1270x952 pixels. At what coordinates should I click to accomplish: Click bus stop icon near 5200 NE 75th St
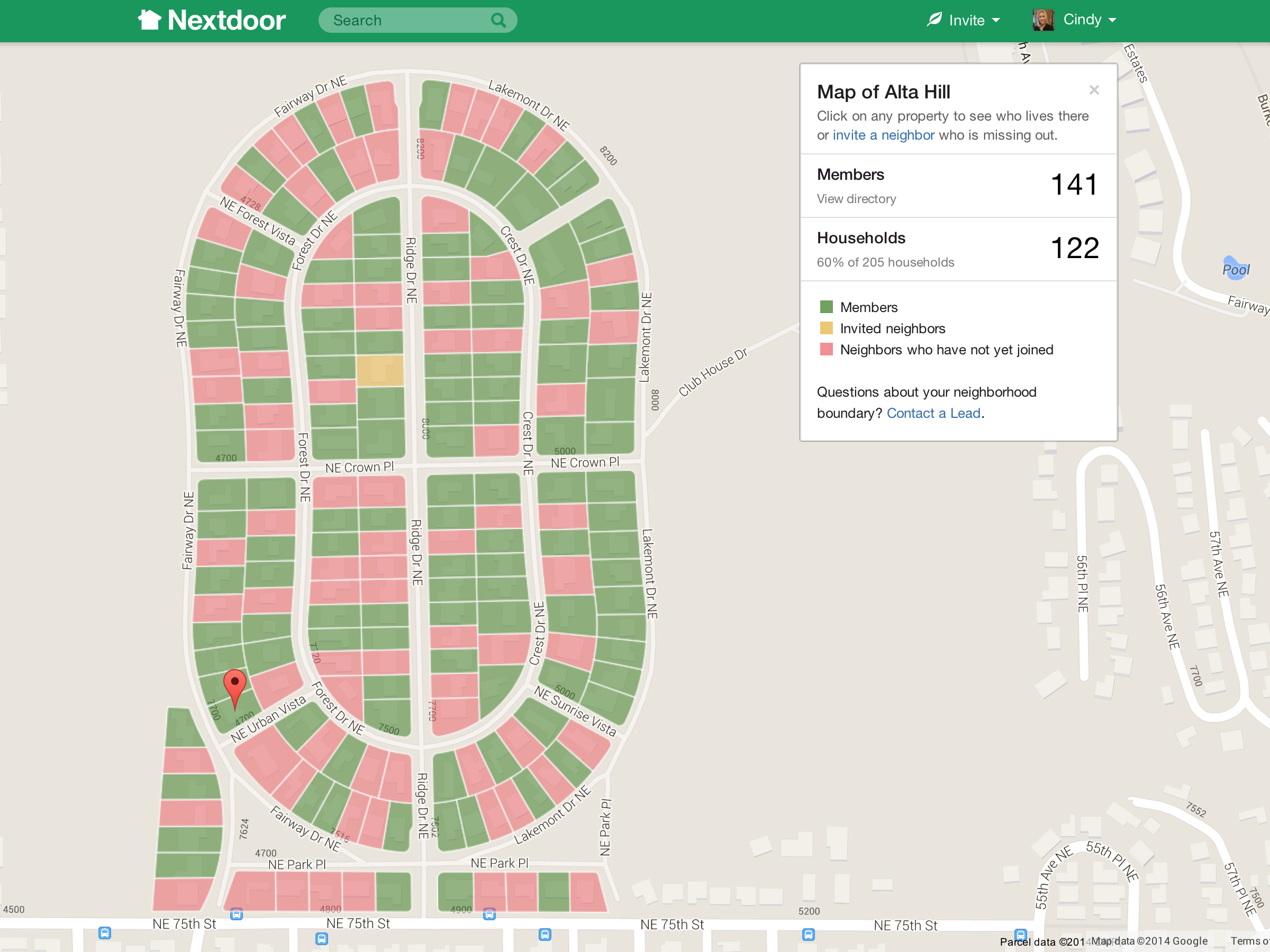(x=809, y=934)
